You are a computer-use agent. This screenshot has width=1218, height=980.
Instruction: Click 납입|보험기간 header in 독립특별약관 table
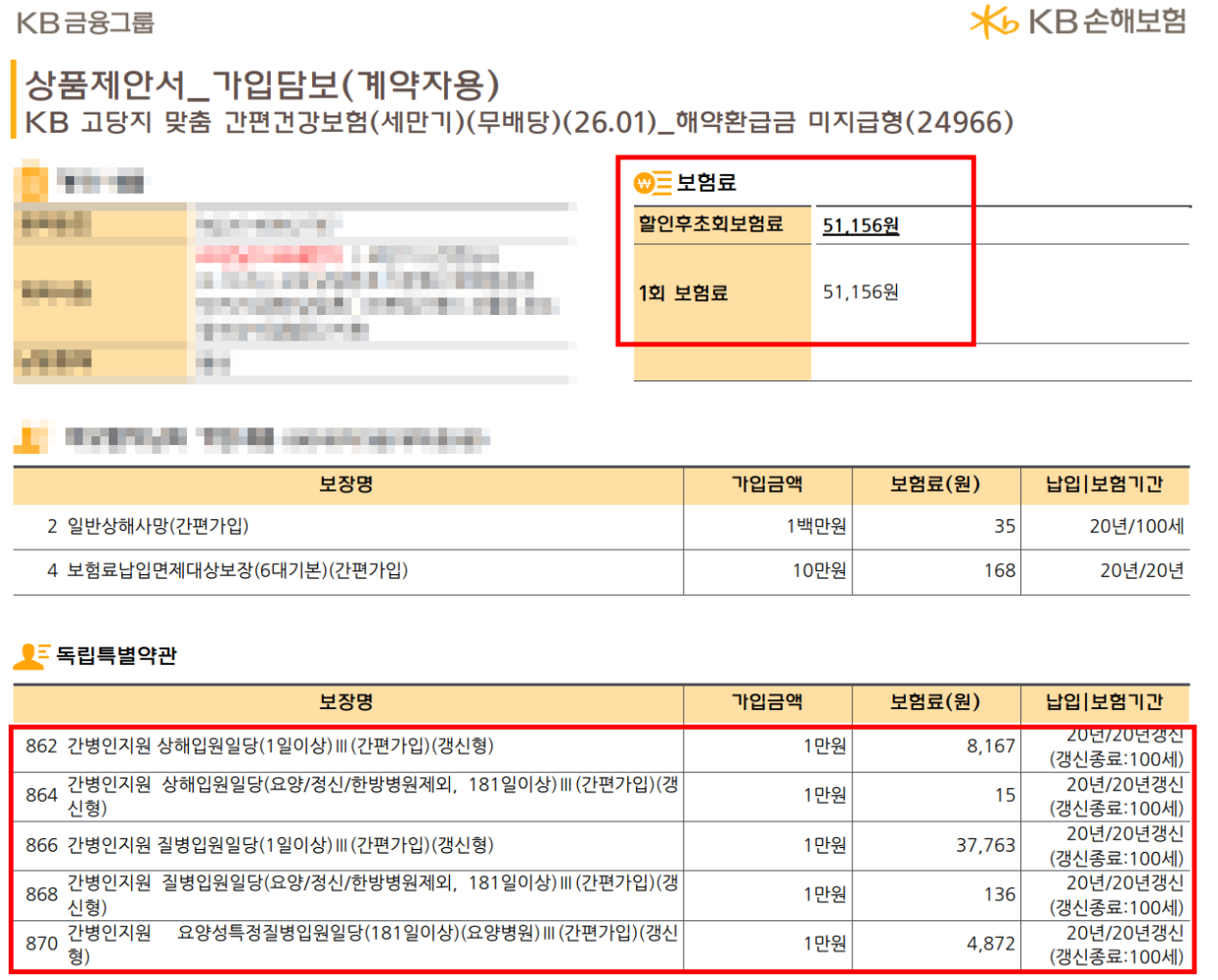pyautogui.click(x=1105, y=702)
